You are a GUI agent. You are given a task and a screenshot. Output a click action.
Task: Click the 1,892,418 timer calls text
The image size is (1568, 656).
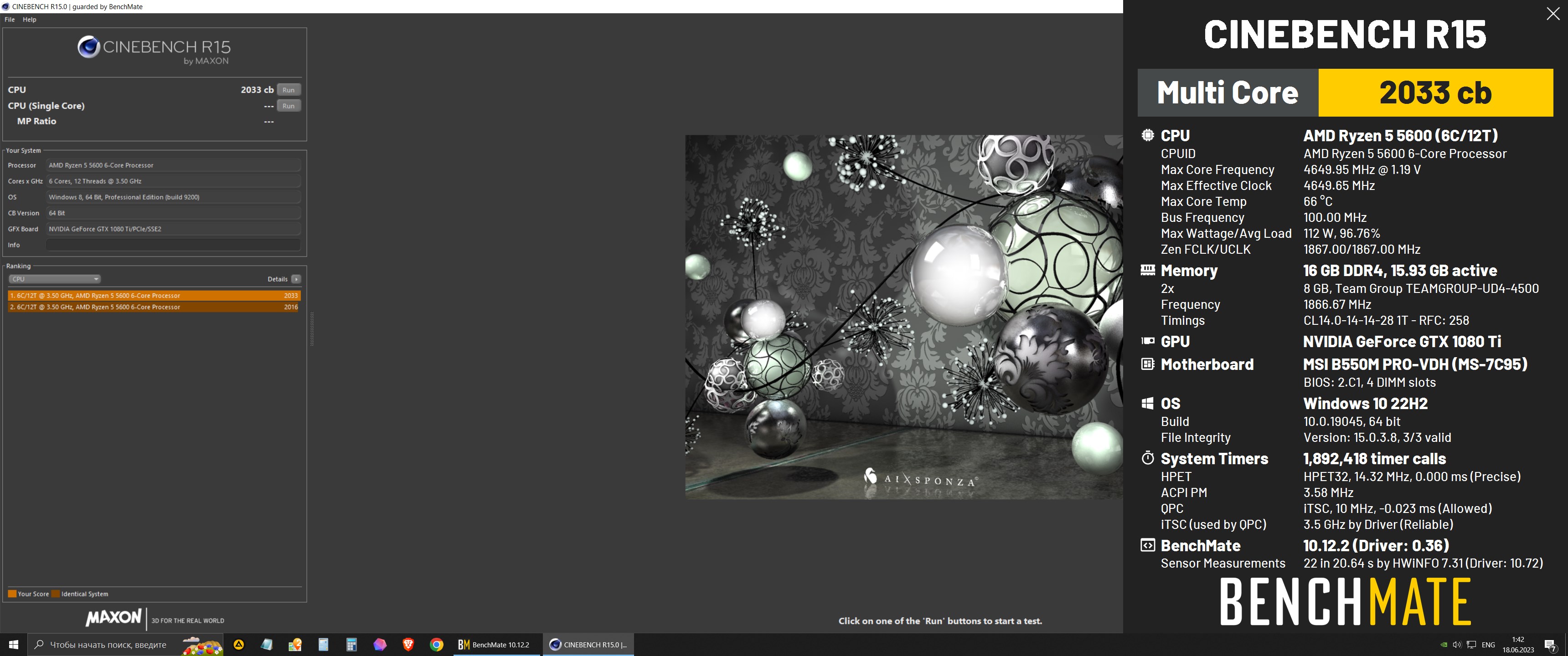click(1374, 458)
